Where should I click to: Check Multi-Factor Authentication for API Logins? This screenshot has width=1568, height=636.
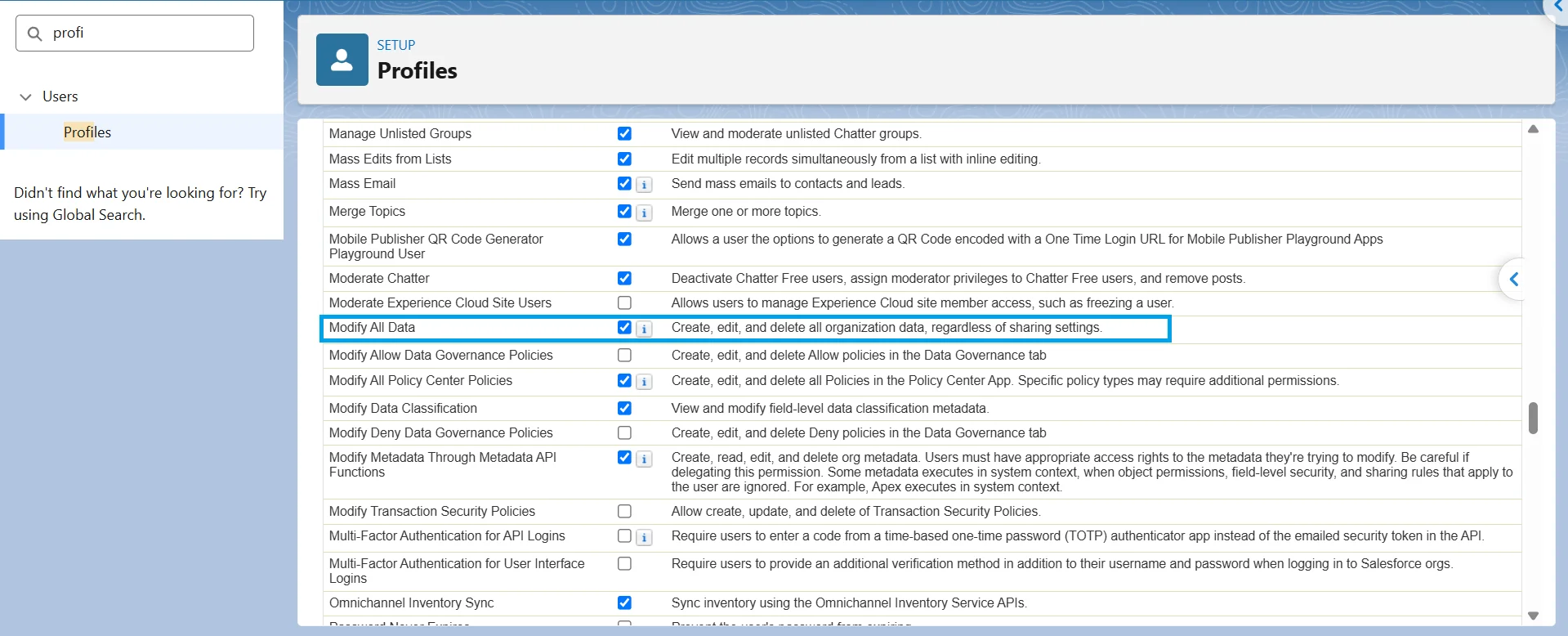pos(624,535)
